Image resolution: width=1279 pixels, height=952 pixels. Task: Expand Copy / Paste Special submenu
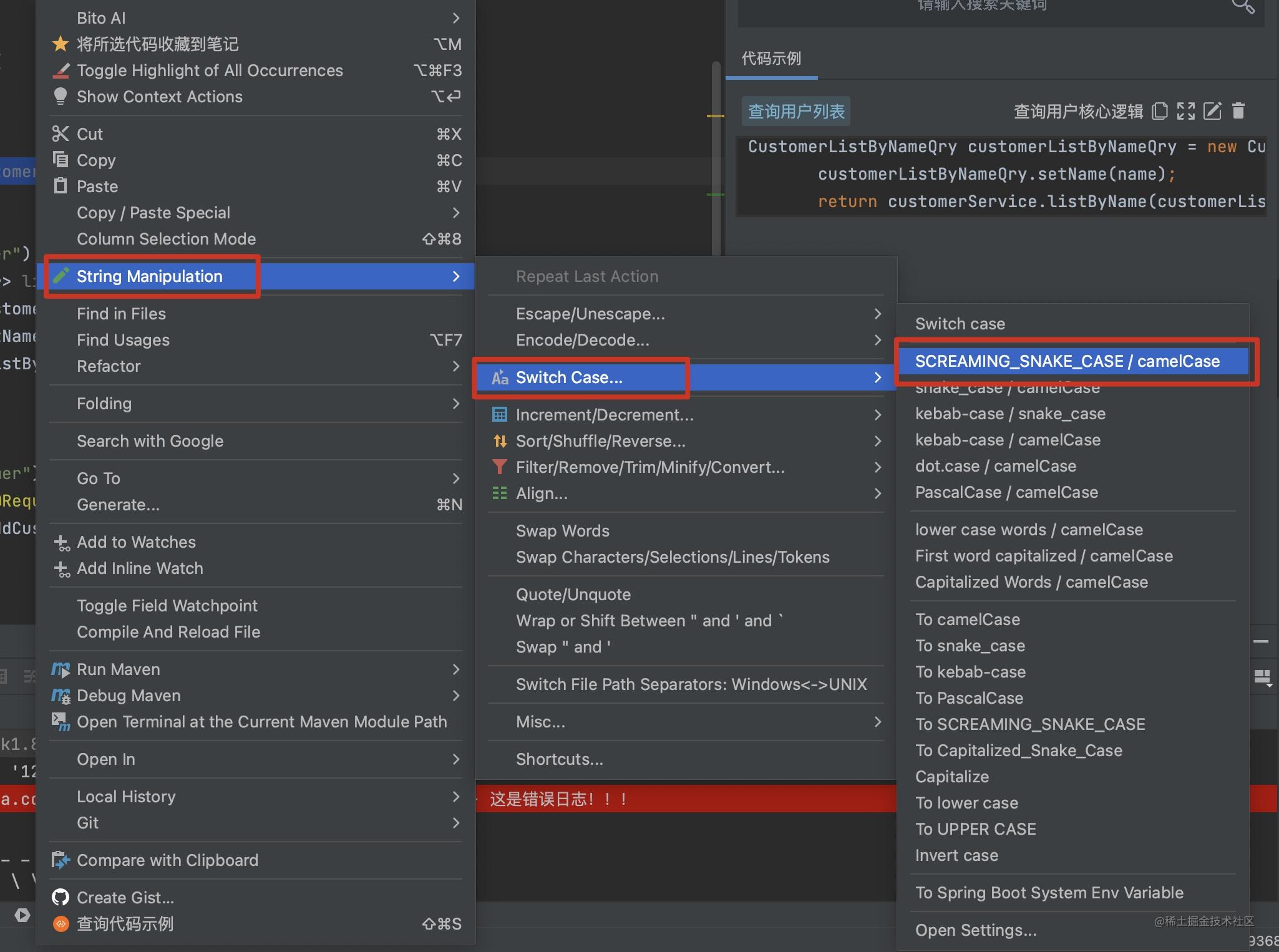click(456, 213)
